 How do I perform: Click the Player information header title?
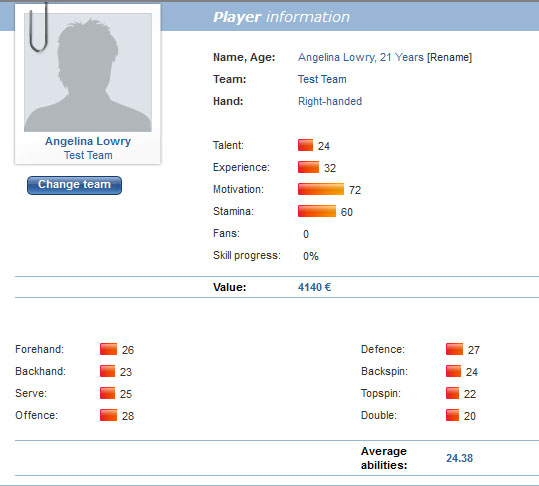tap(281, 17)
